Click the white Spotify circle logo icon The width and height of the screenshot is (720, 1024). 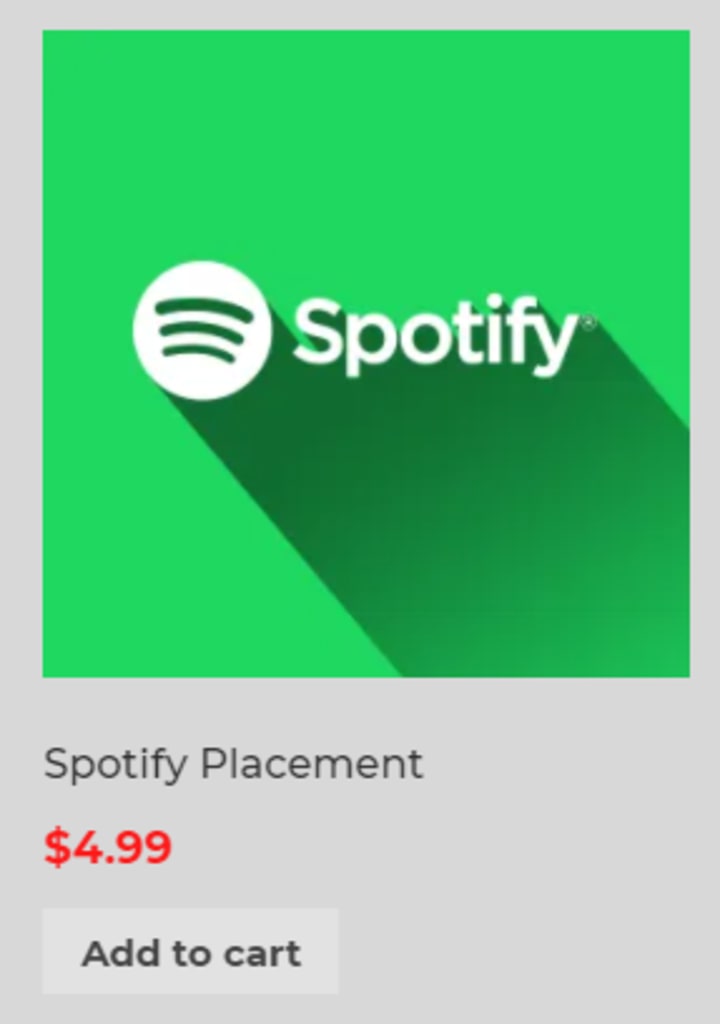pyautogui.click(x=202, y=330)
